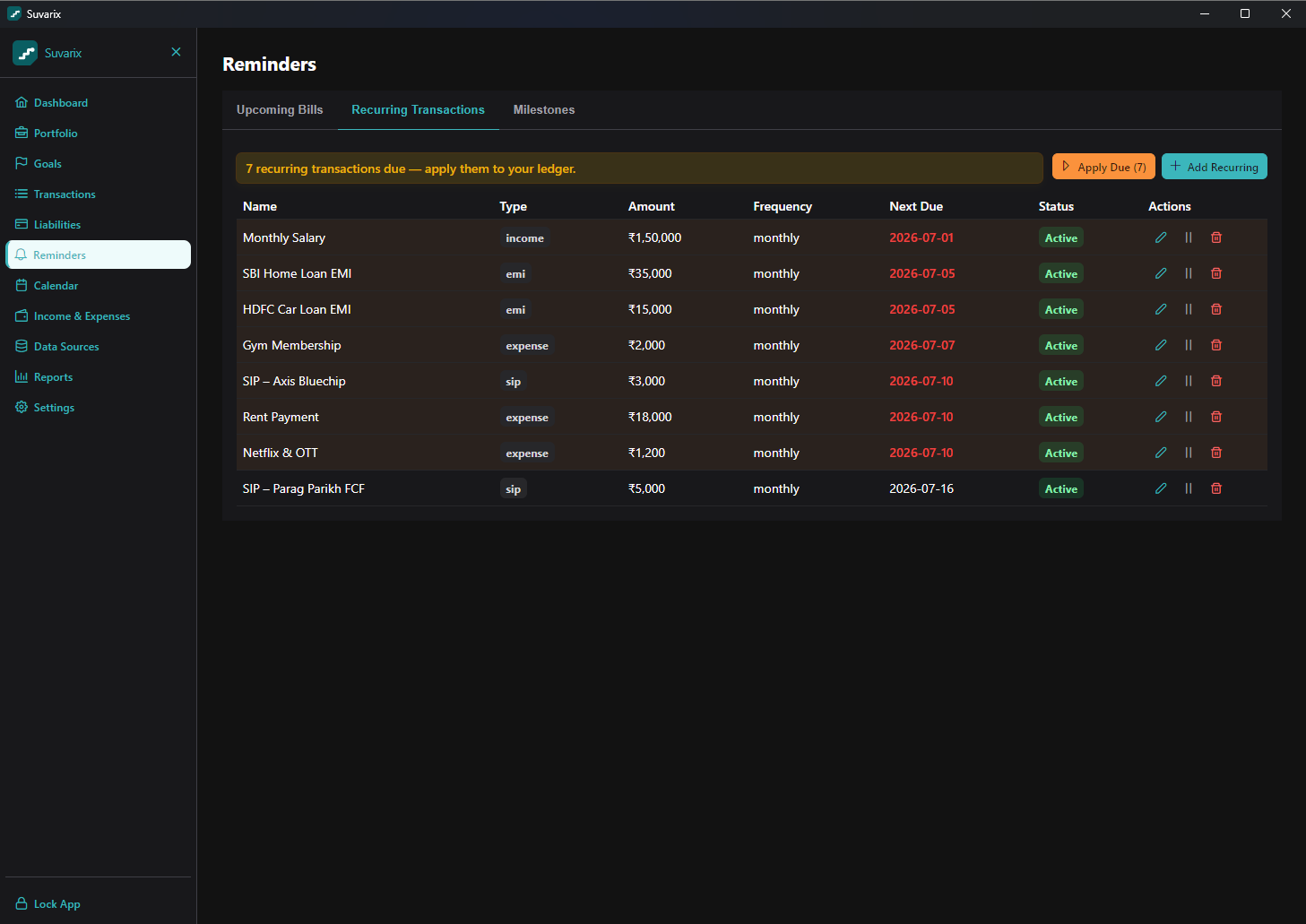Delete the Rent Payment entry
Viewport: 1306px width, 924px height.
pyautogui.click(x=1216, y=417)
